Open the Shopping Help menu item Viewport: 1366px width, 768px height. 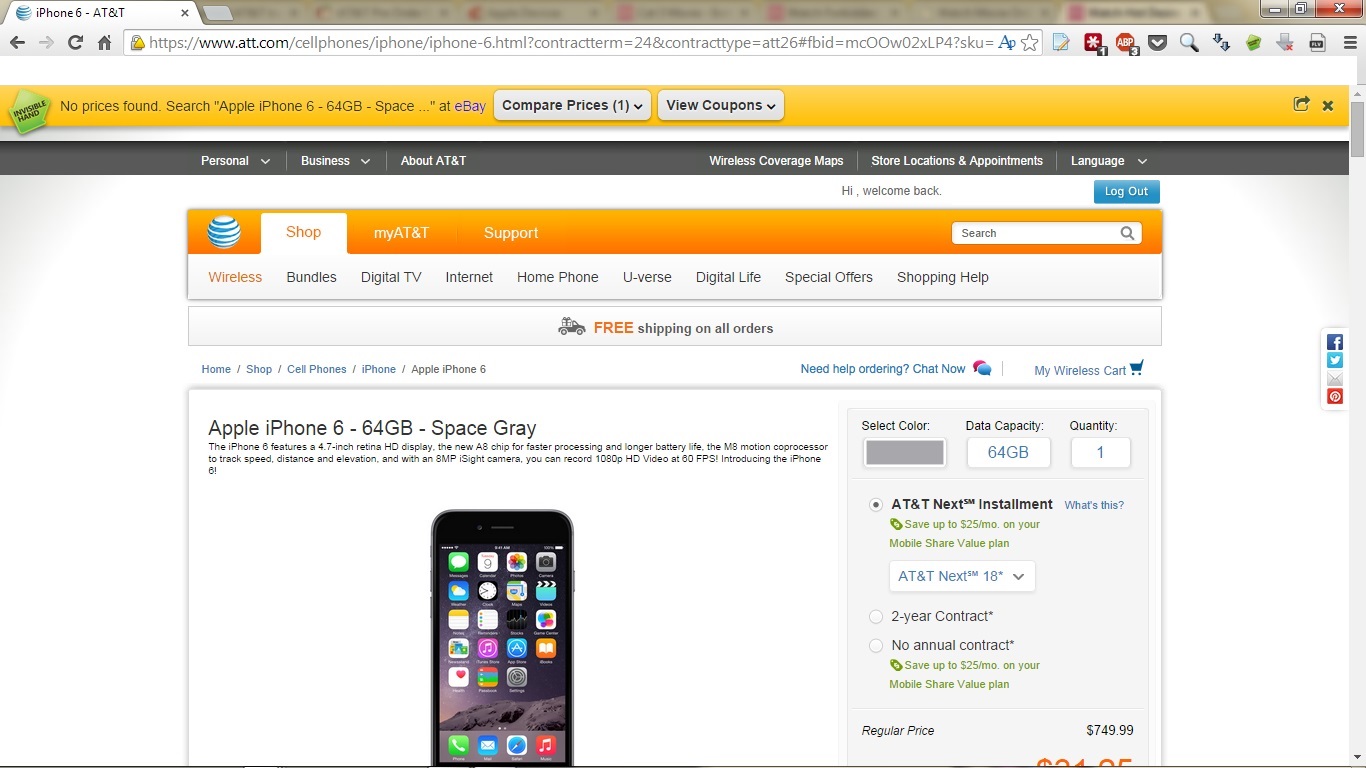click(943, 277)
